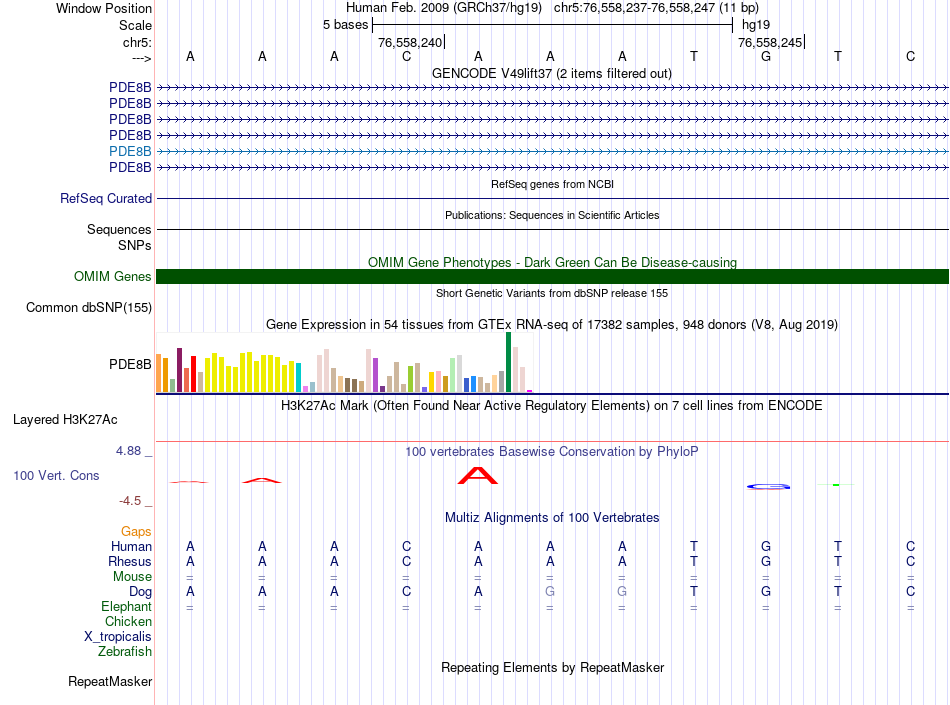Click the G base in the chr5 ruler row

coord(766,56)
